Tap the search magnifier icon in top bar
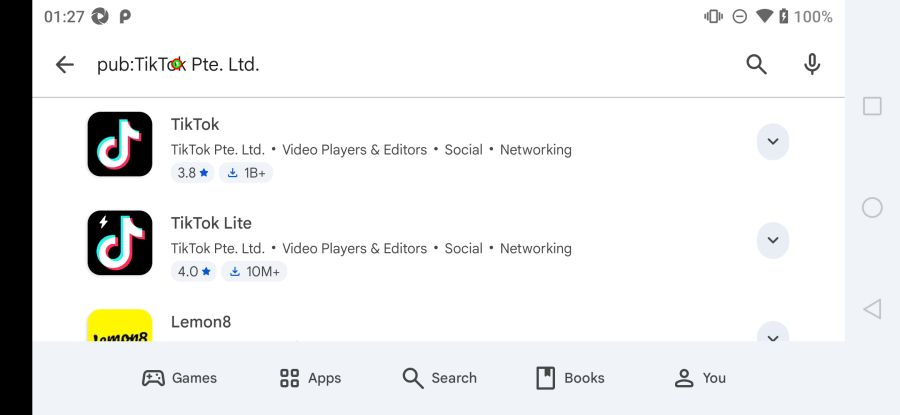Viewport: 900px width, 415px height. coord(757,65)
